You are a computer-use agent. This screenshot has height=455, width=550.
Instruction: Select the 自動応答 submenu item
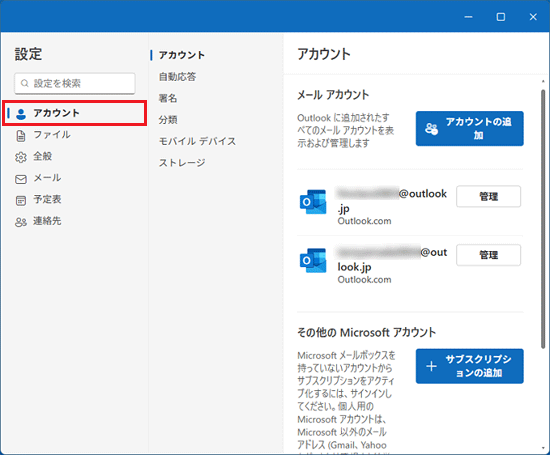tap(177, 76)
